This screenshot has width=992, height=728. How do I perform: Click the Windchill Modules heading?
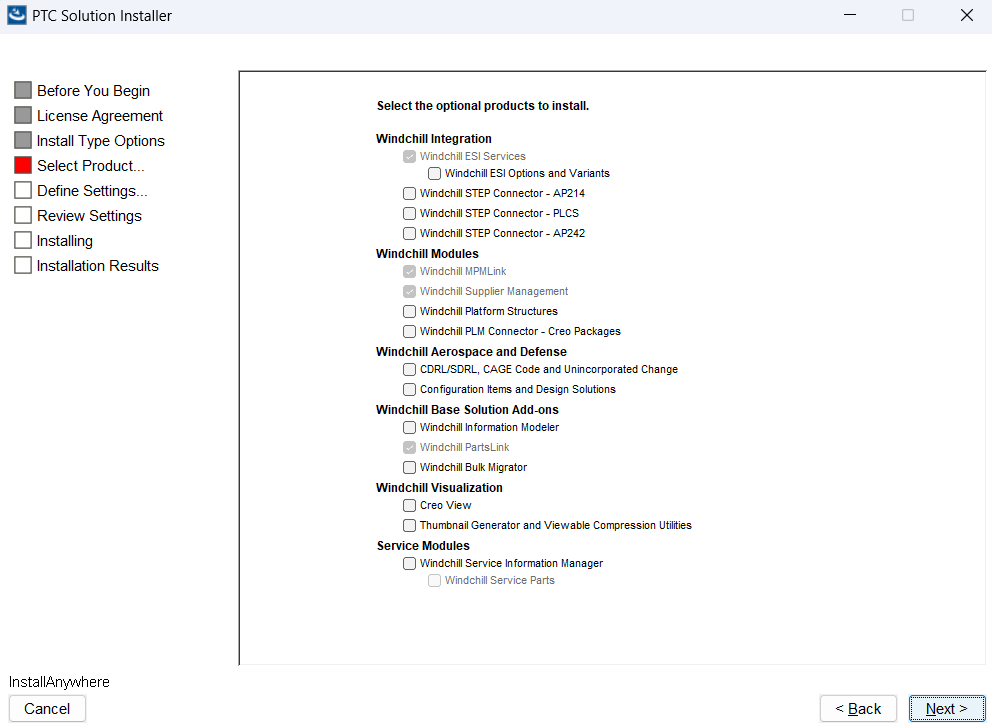(427, 254)
